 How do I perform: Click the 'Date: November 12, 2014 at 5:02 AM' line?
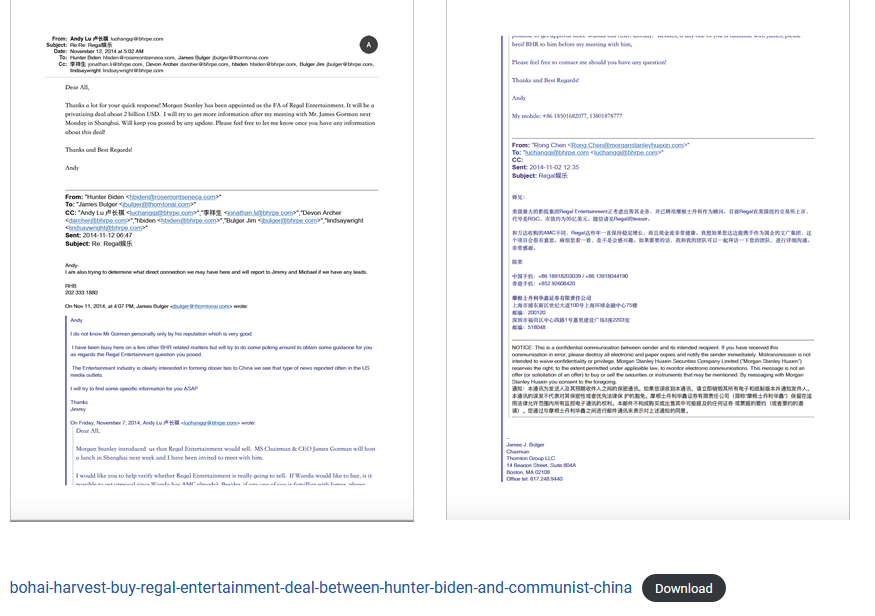click(99, 51)
